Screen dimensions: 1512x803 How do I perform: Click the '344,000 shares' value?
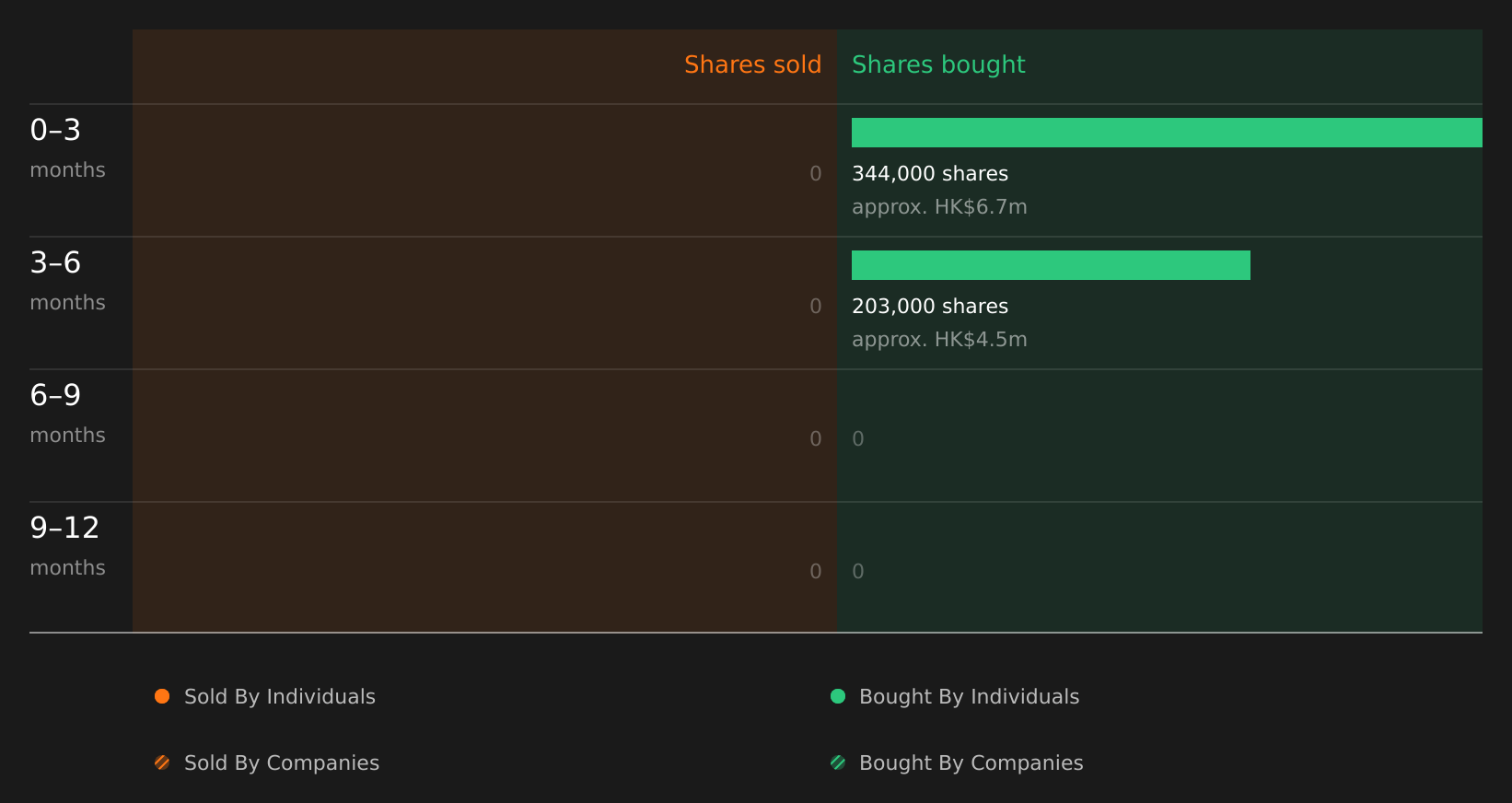click(930, 173)
